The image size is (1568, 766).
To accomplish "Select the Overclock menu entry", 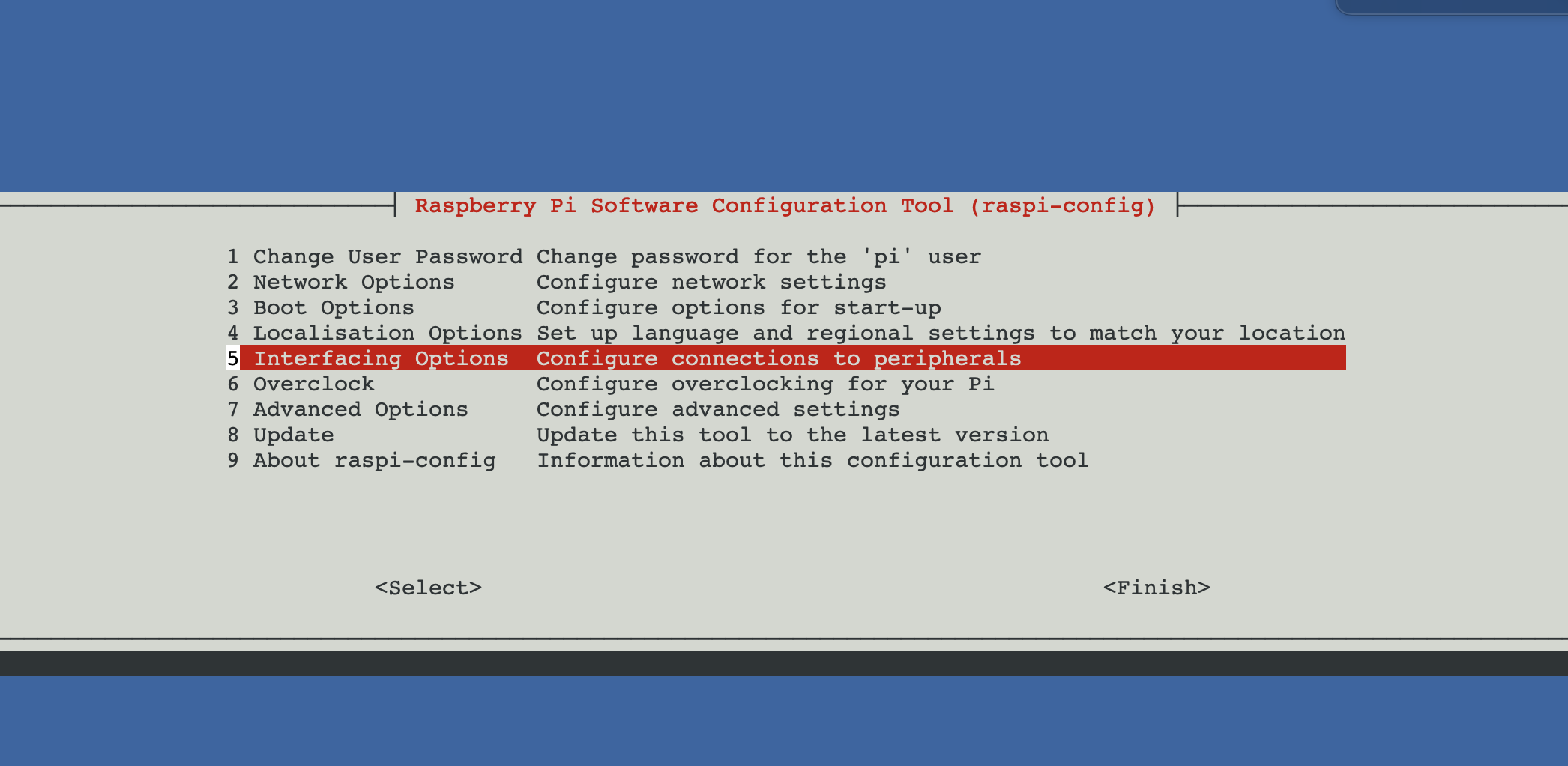I will [x=313, y=384].
